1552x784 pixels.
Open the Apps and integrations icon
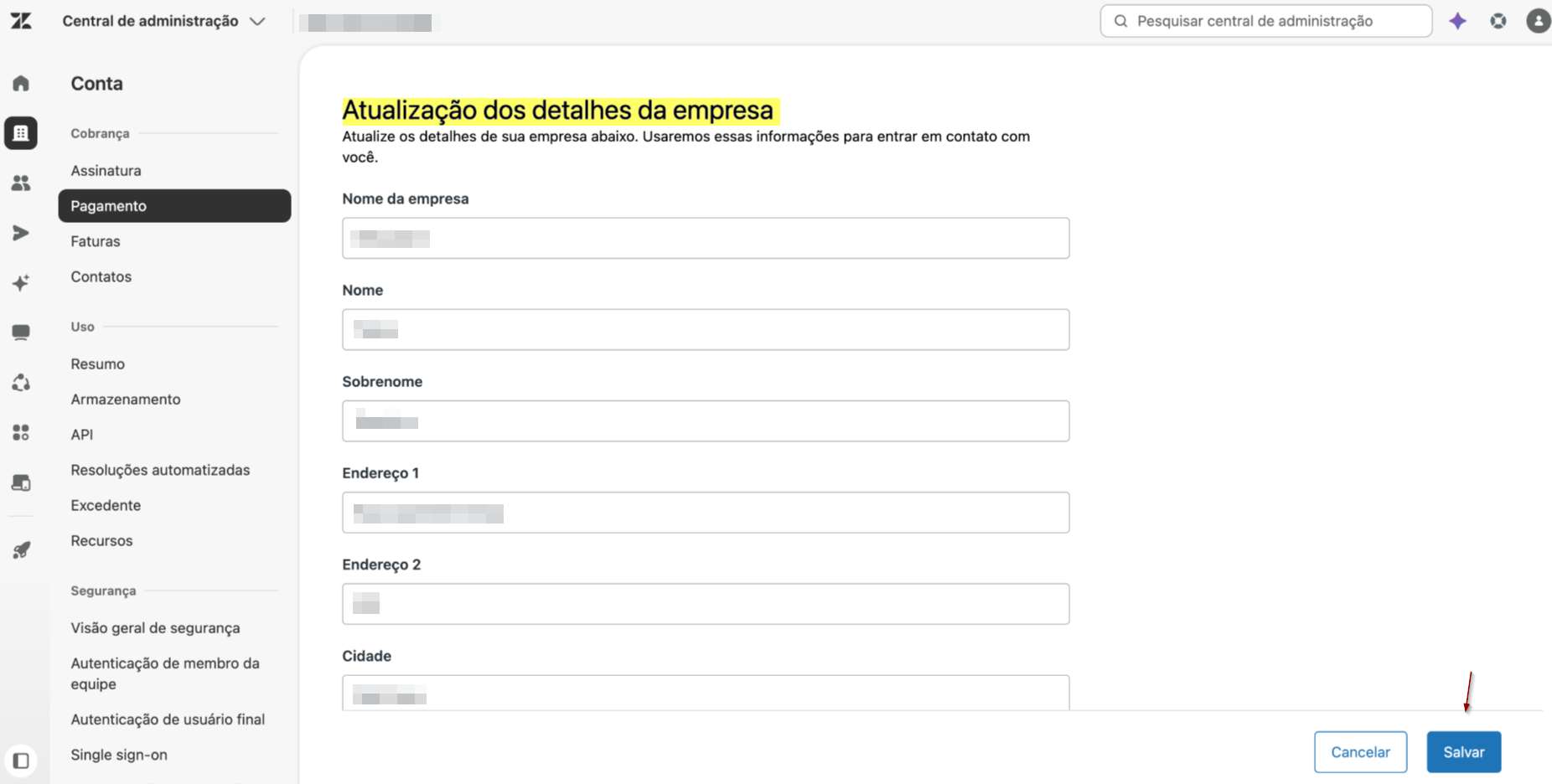pos(21,432)
